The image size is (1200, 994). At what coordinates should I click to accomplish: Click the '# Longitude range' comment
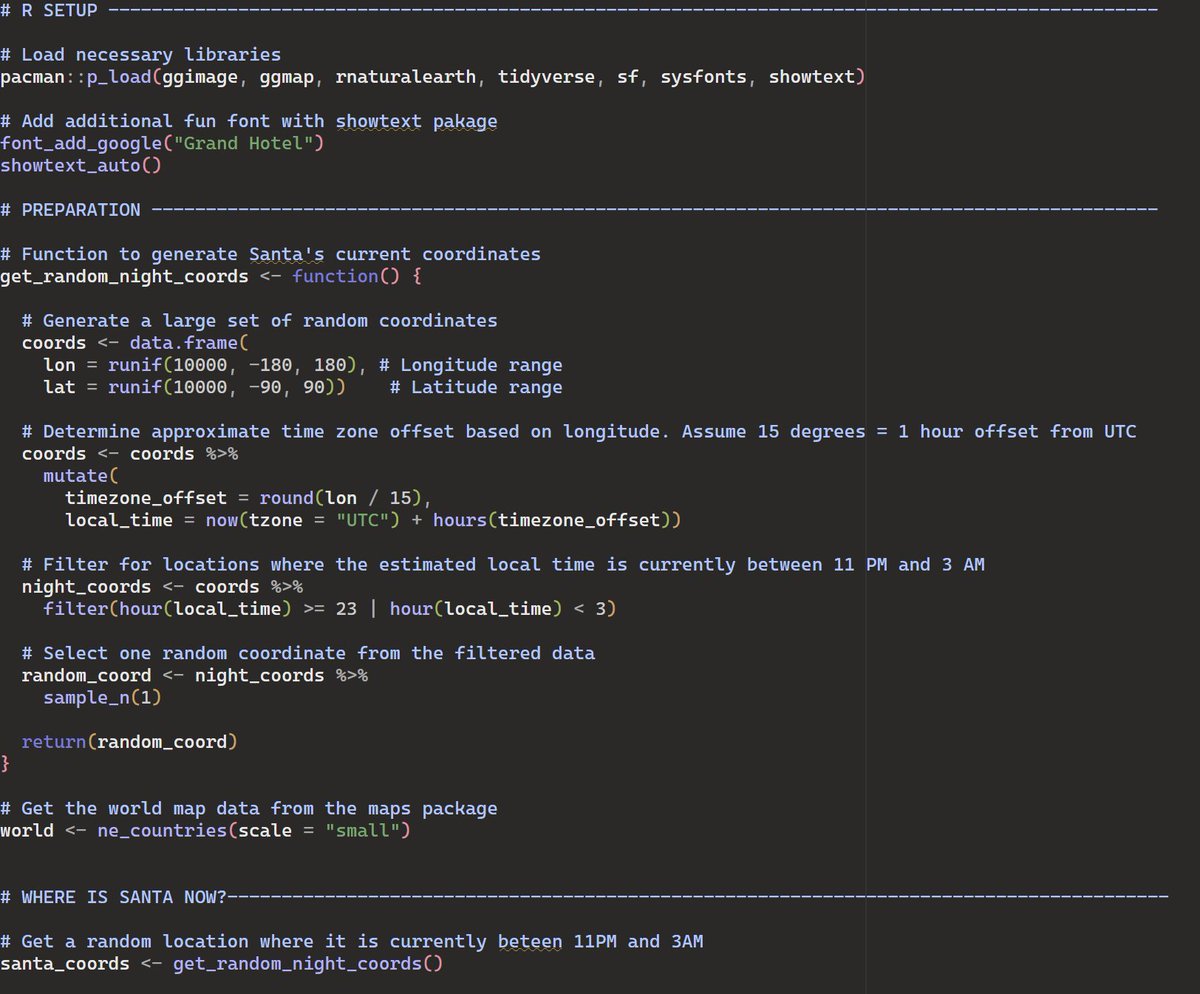pos(471,365)
